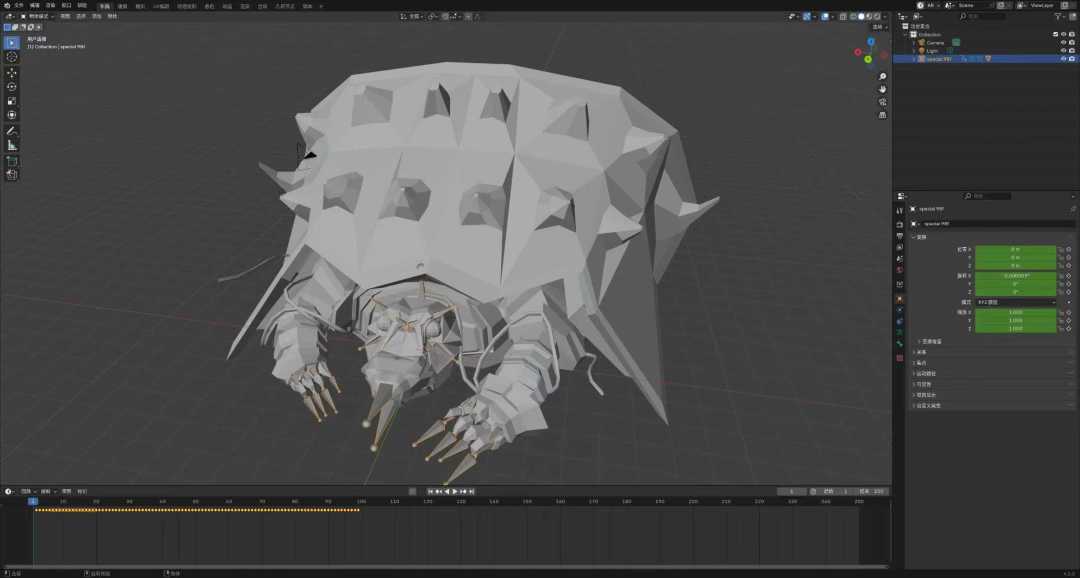Open the Scene properties tab

[900, 258]
